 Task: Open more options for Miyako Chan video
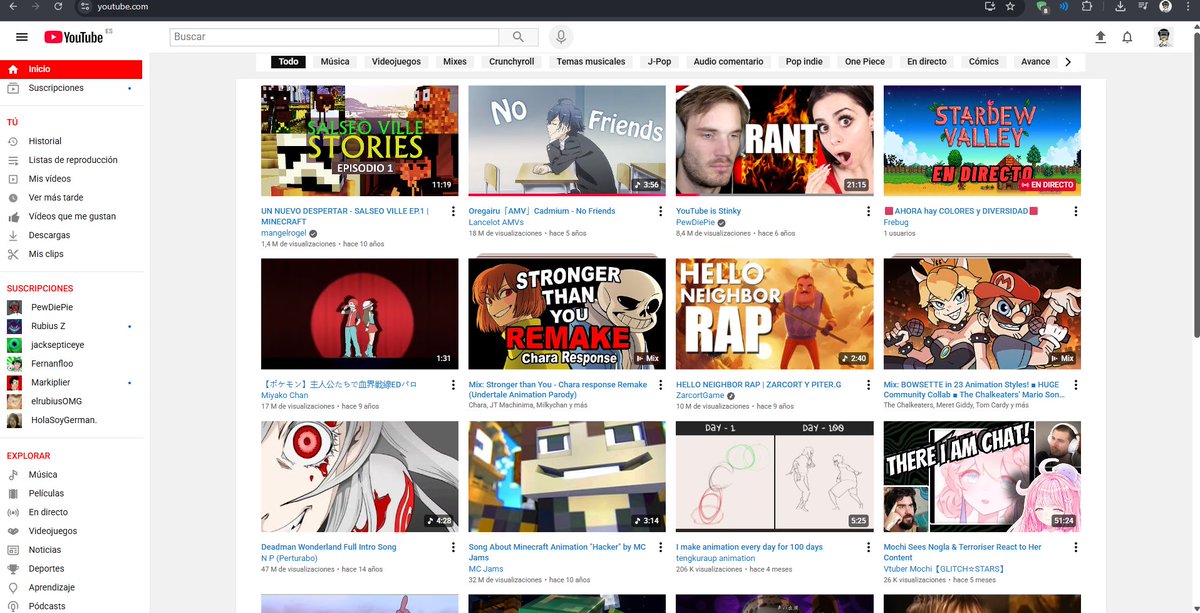[x=453, y=385]
